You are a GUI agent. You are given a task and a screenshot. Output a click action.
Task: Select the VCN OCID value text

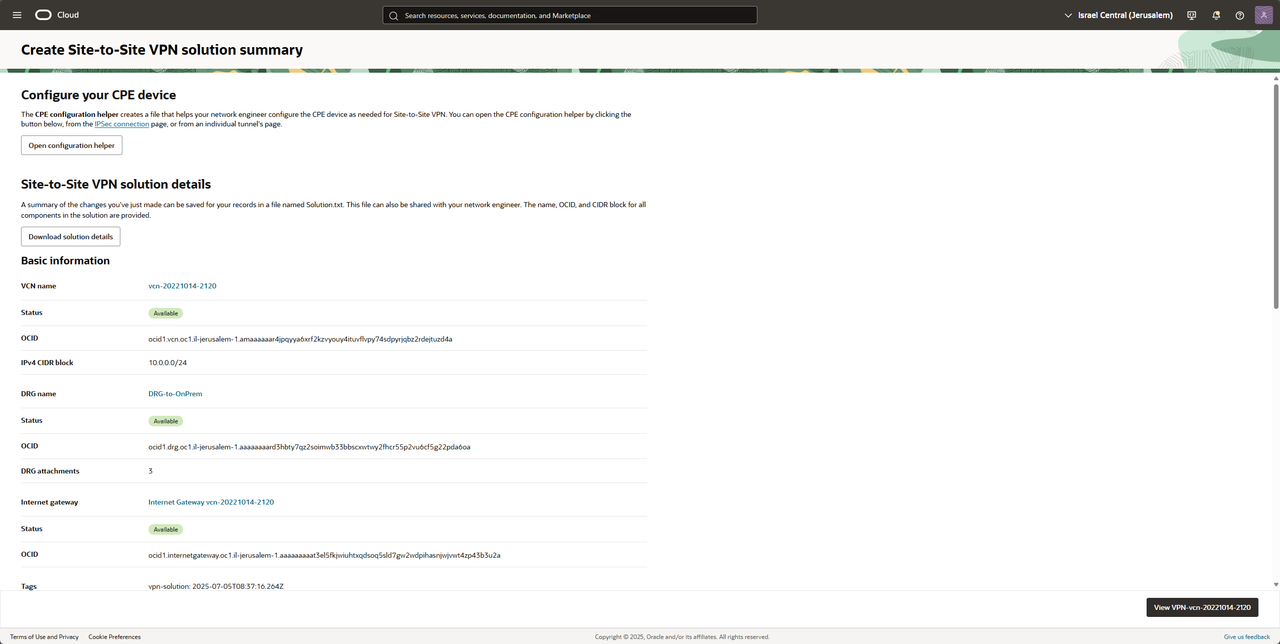(x=300, y=339)
